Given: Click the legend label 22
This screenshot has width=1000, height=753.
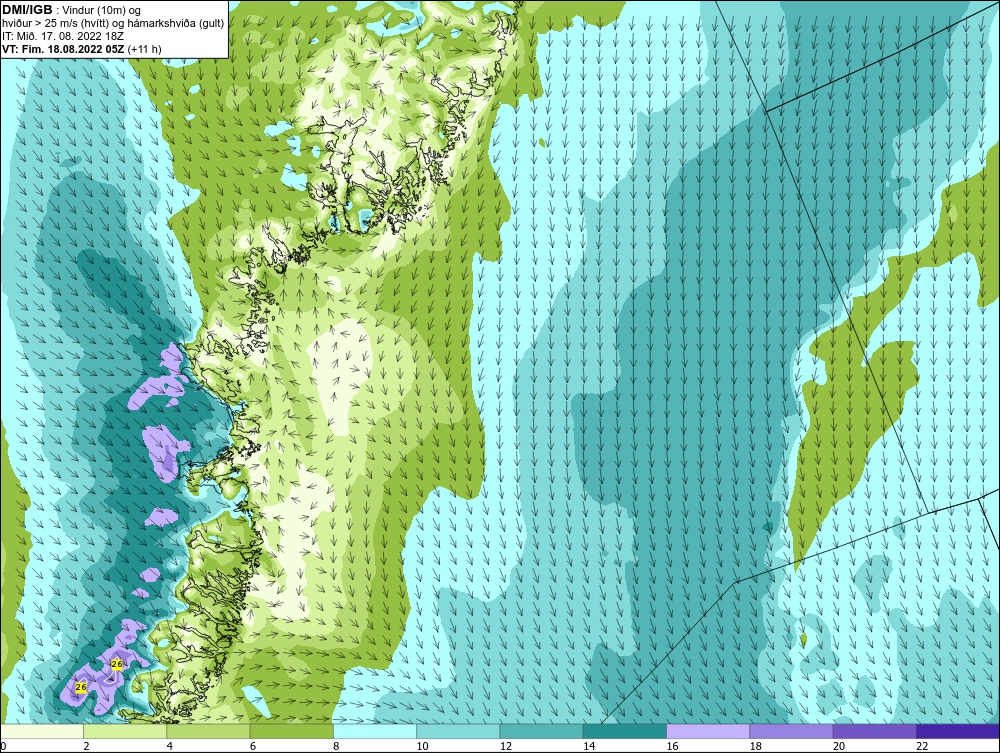Looking at the screenshot, I should 922,747.
